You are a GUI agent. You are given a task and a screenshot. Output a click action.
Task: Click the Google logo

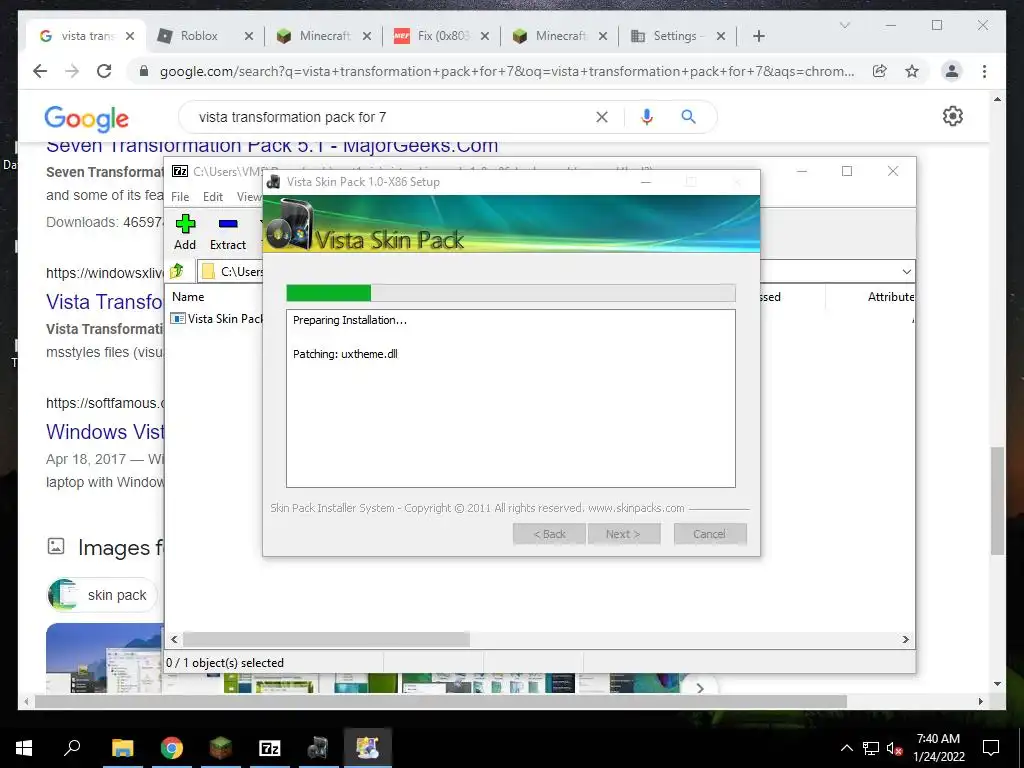pos(86,118)
